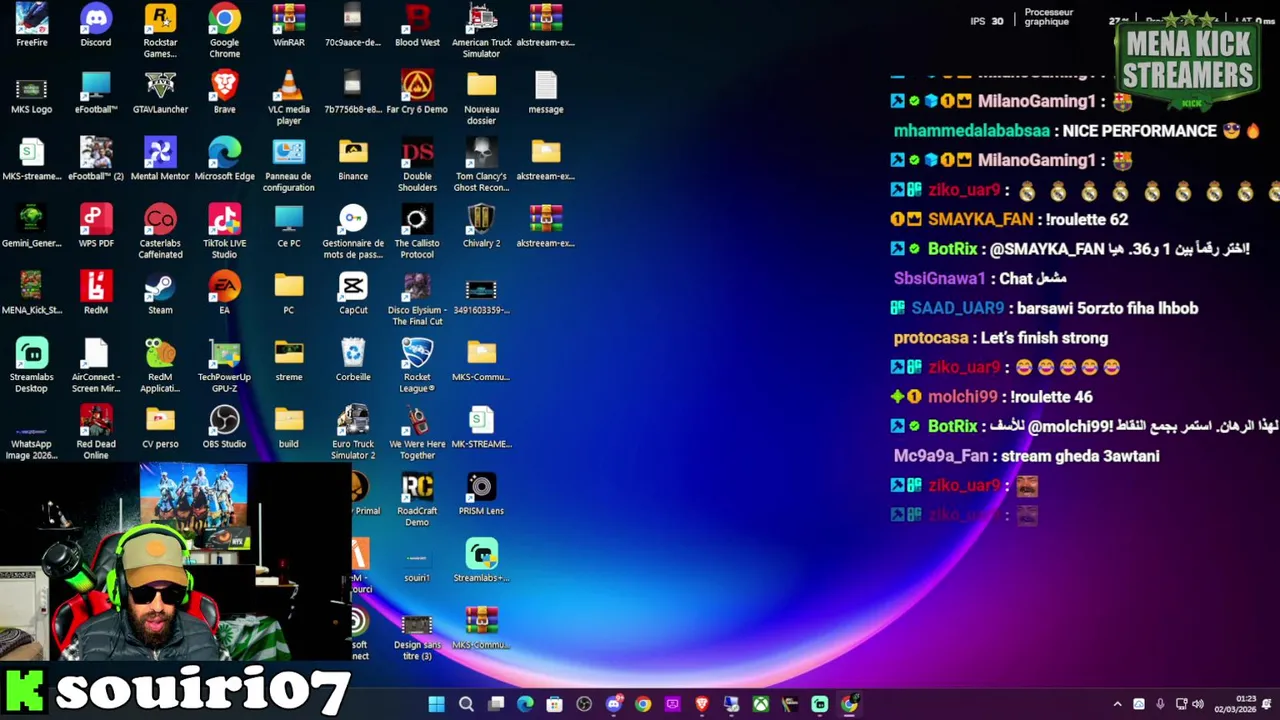The height and width of the screenshot is (720, 1280).
Task: Launch TechPowerUp GPU-Z shortcut
Action: 224,365
